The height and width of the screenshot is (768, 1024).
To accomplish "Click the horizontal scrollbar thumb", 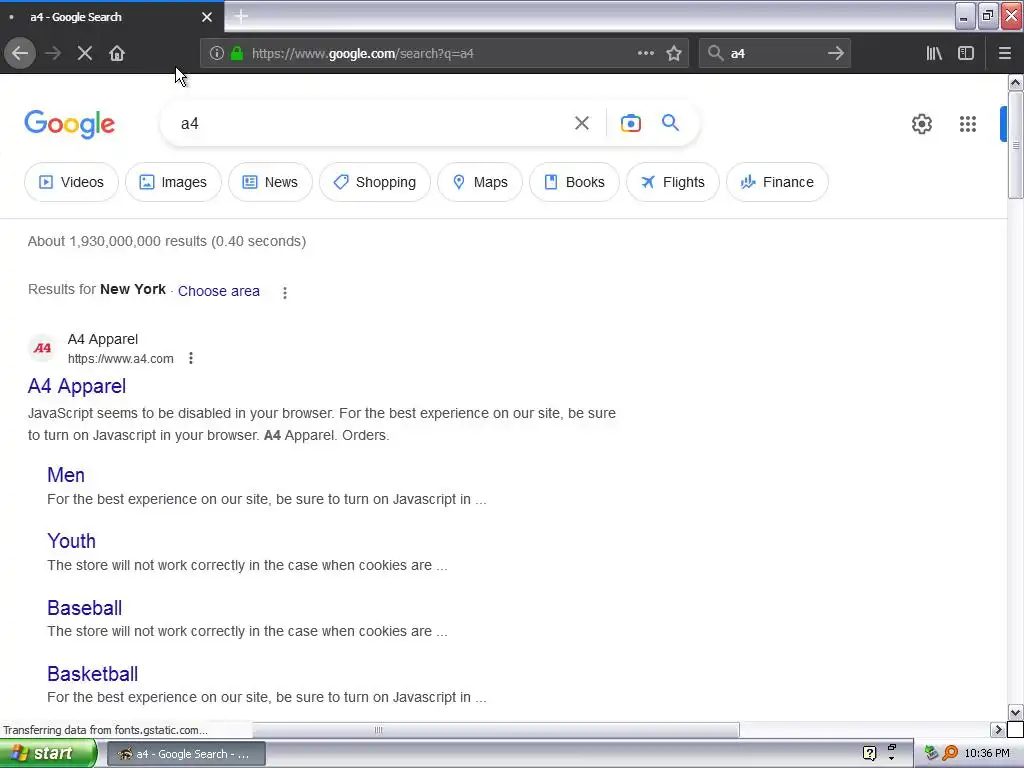I will (x=496, y=729).
